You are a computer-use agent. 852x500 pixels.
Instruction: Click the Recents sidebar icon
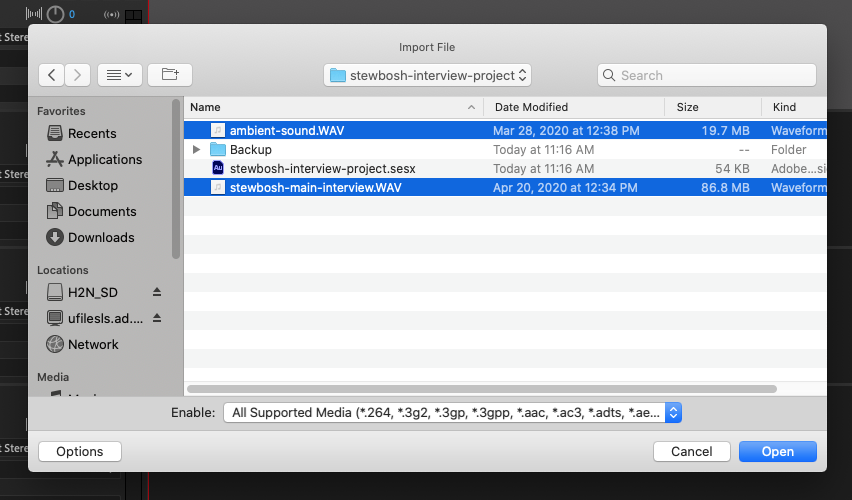[x=55, y=133]
